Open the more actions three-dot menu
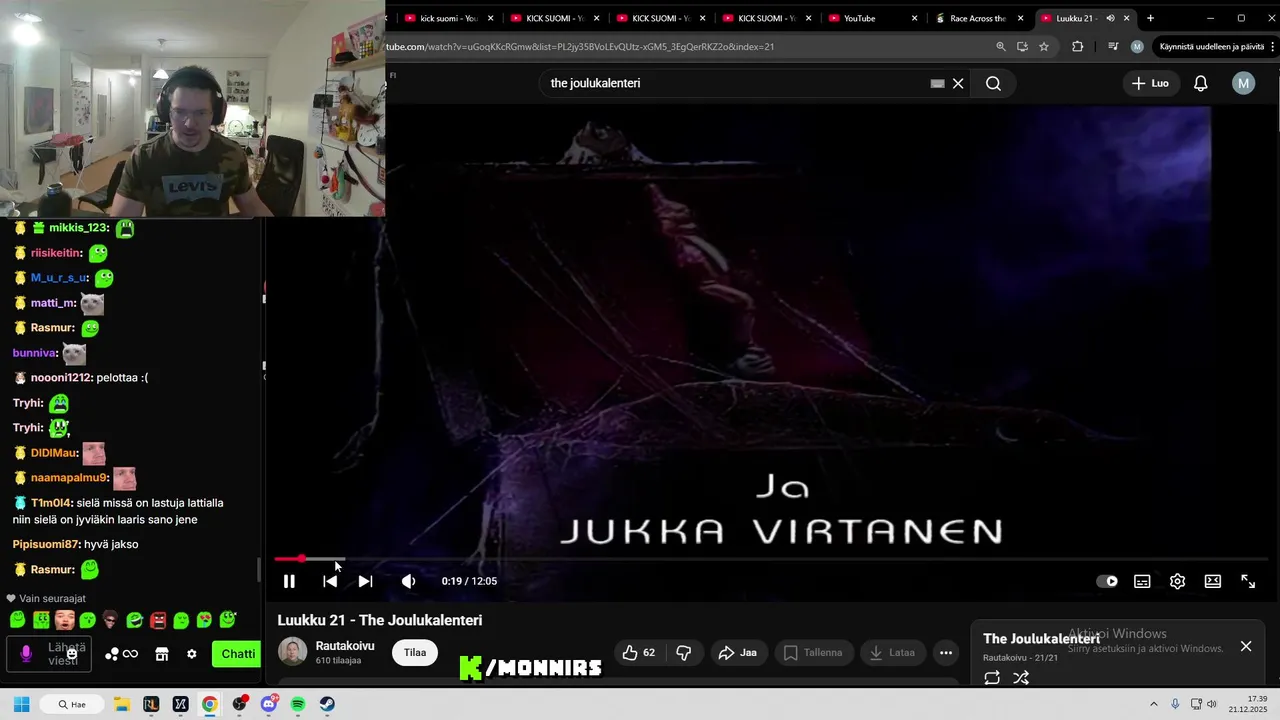The height and width of the screenshot is (720, 1280). 946,653
